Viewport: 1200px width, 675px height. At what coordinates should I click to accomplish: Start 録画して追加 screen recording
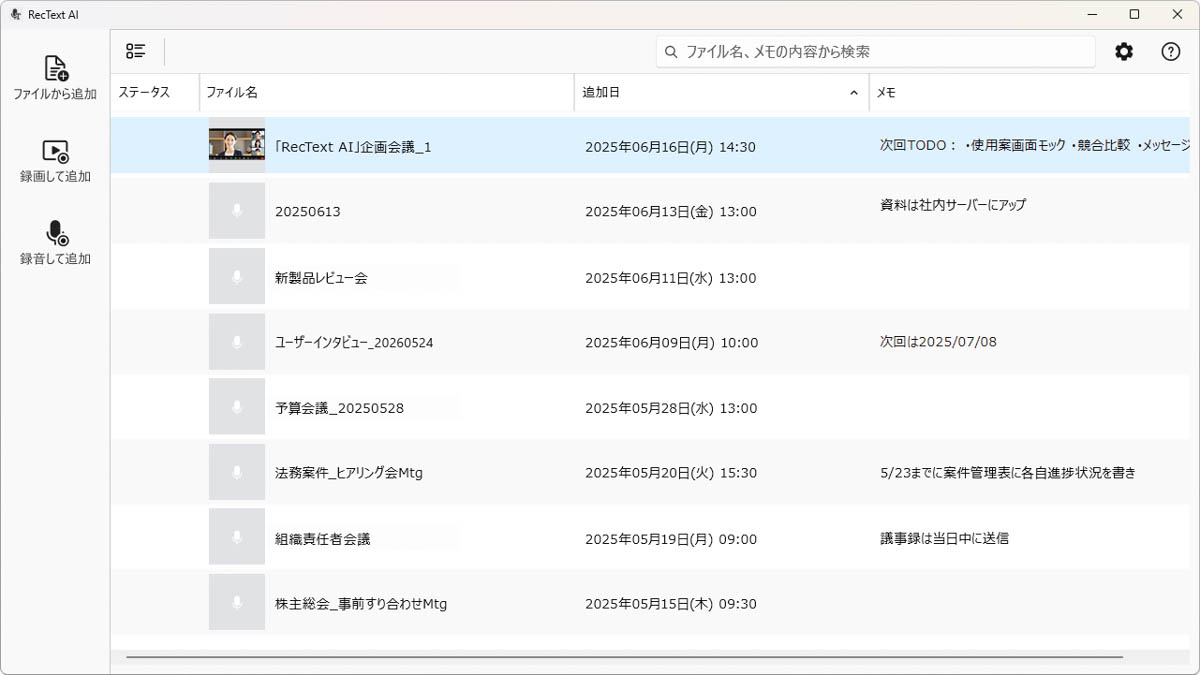click(x=55, y=151)
